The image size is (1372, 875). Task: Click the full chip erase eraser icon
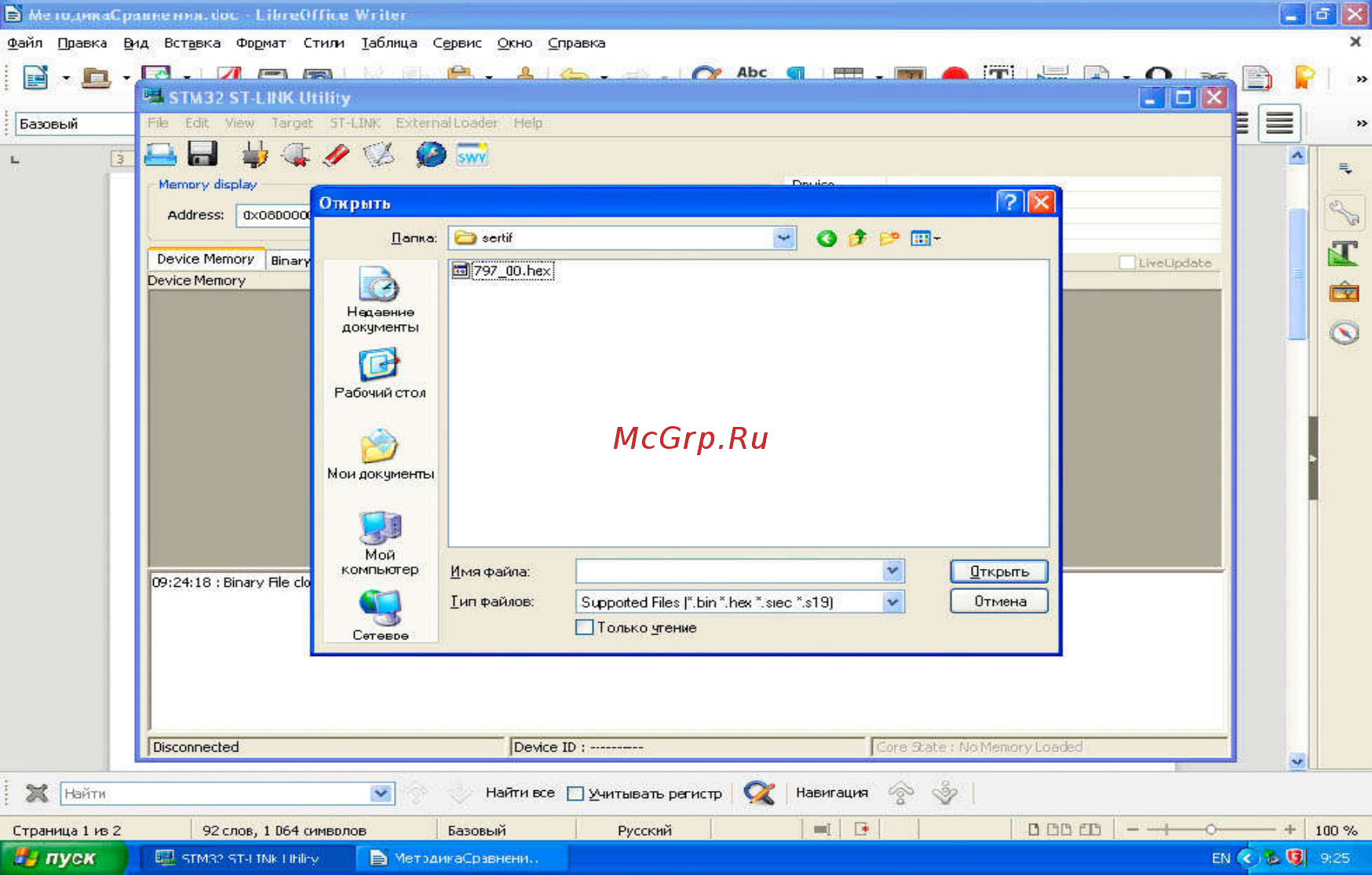pyautogui.click(x=337, y=155)
